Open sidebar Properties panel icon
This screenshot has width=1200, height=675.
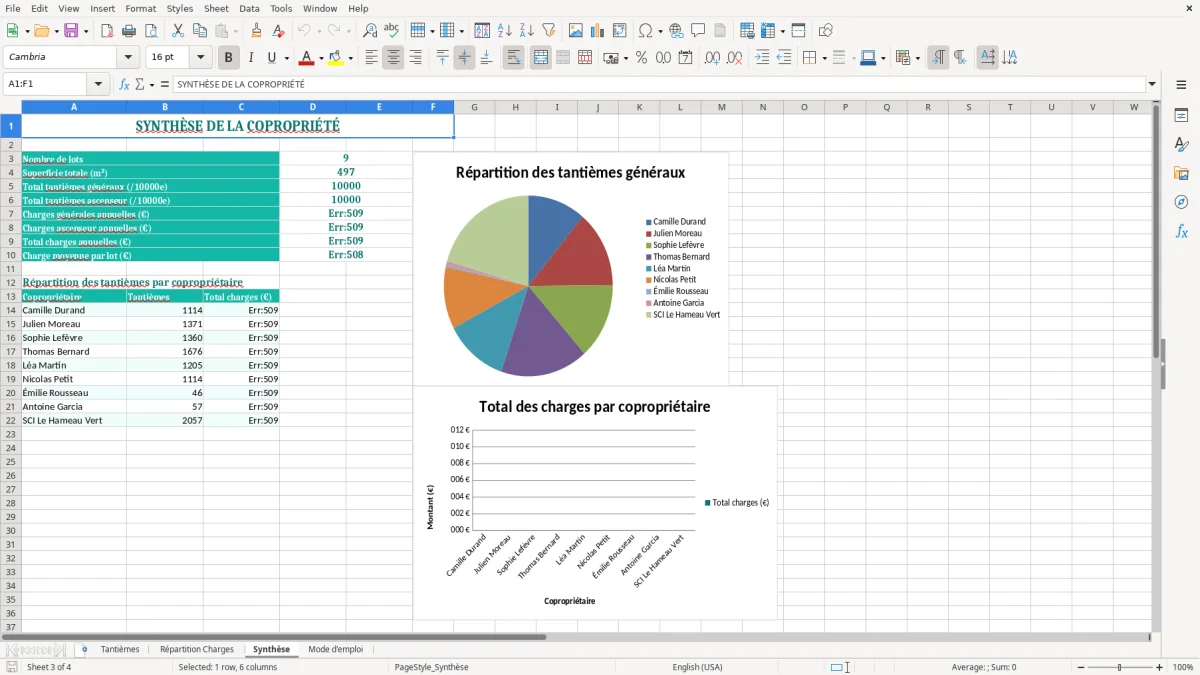coord(1181,116)
